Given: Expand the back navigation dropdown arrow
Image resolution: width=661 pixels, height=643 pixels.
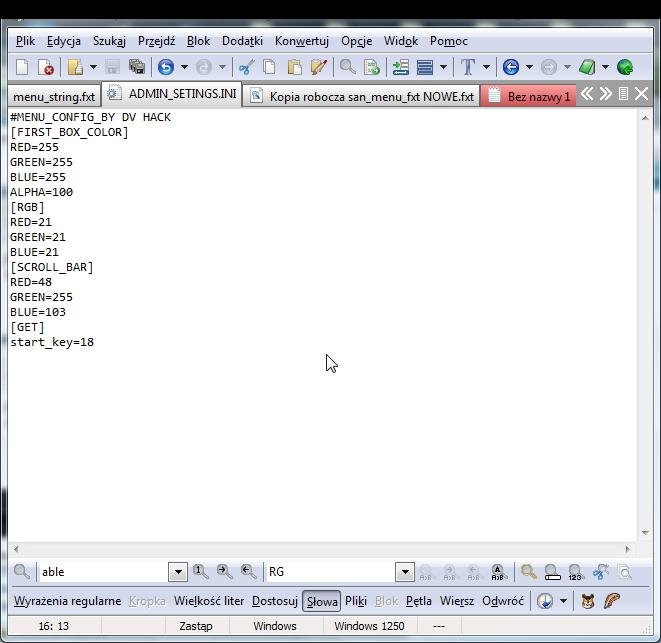Looking at the screenshot, I should coord(529,67).
